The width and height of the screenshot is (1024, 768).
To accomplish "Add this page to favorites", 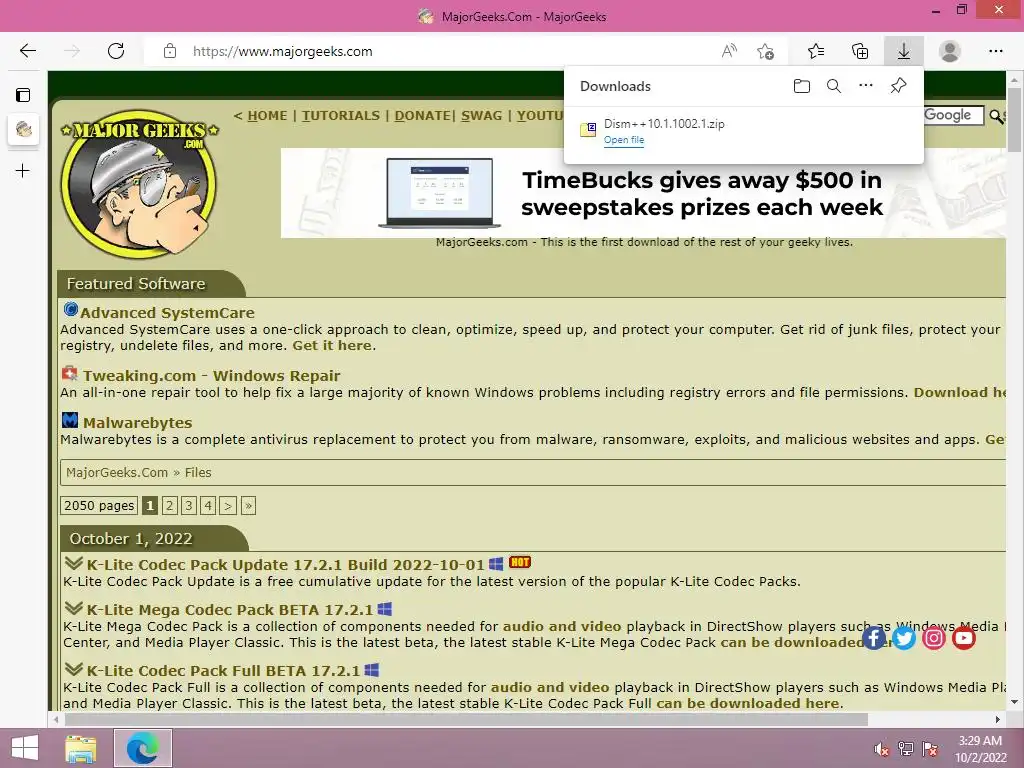I will tap(765, 51).
